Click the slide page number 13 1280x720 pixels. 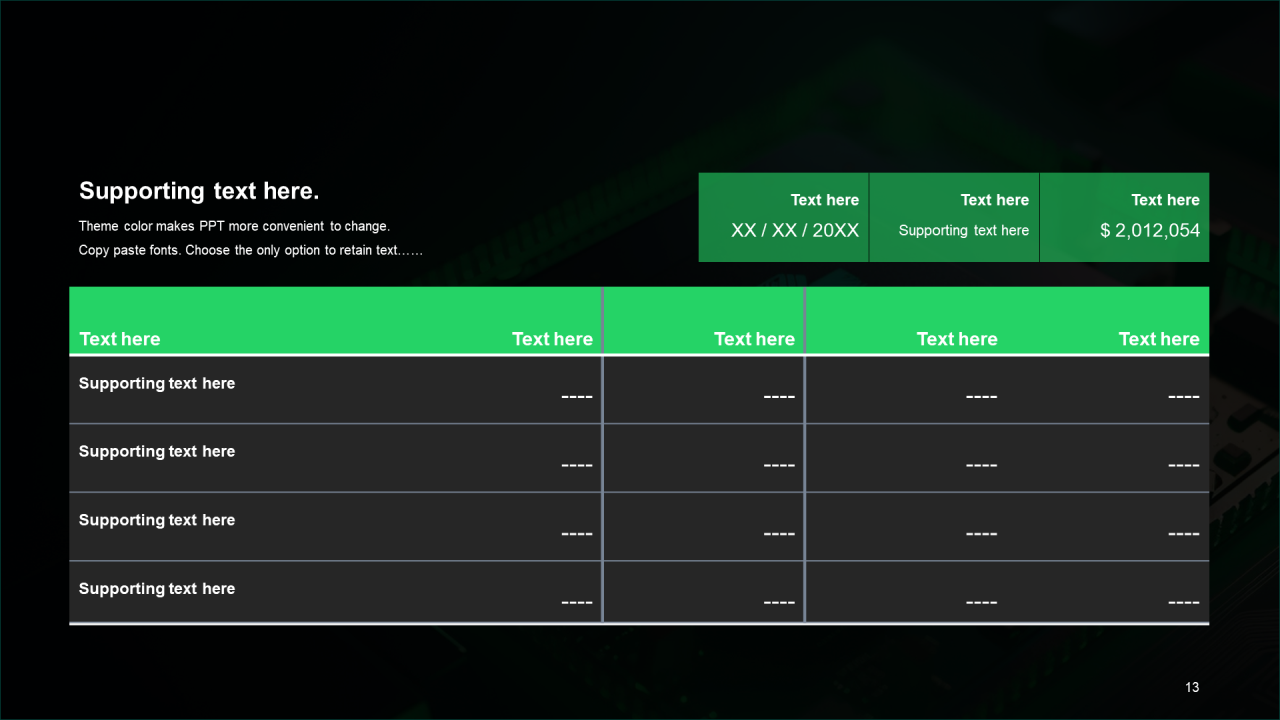coord(1191,687)
